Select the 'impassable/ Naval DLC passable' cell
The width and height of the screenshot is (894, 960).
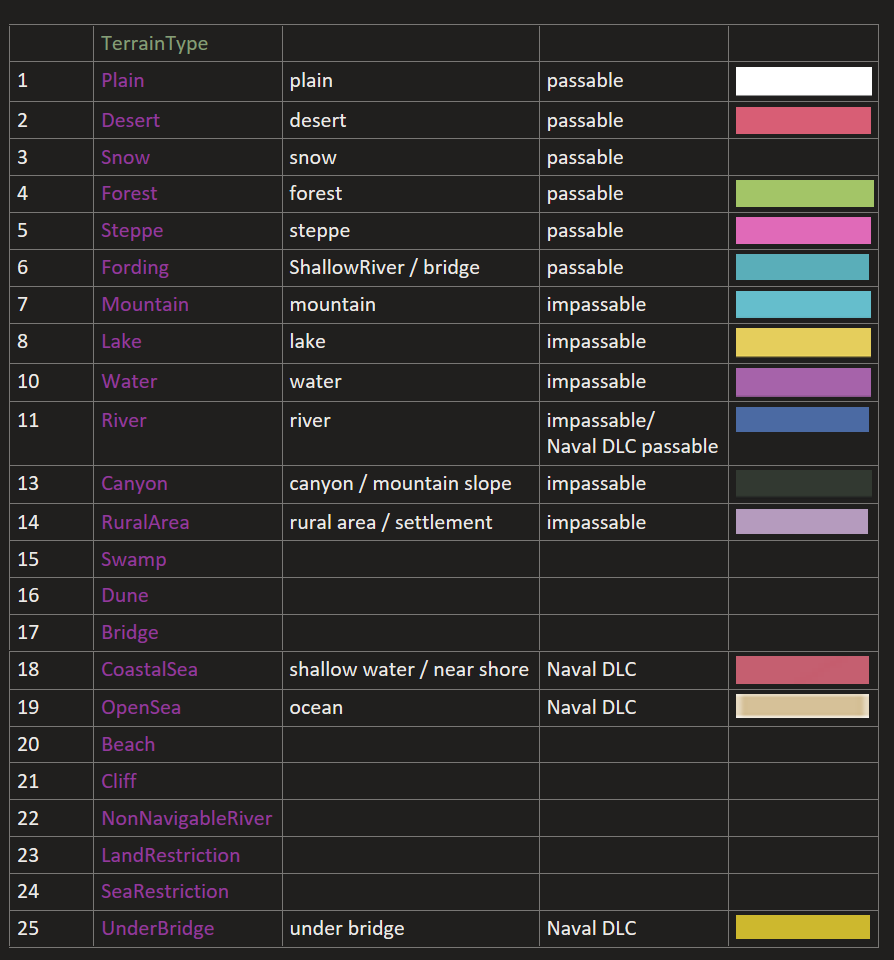pyautogui.click(x=632, y=433)
